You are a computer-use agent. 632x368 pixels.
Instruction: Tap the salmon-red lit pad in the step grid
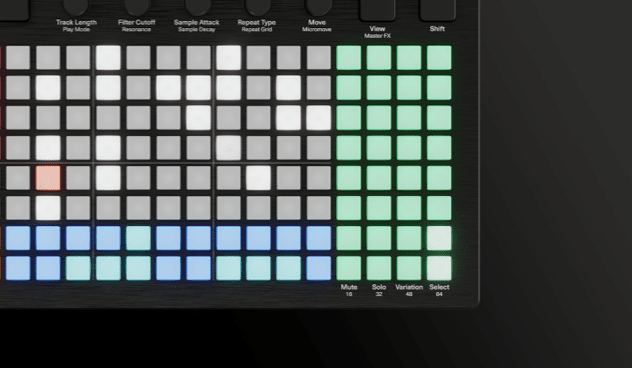tap(48, 178)
